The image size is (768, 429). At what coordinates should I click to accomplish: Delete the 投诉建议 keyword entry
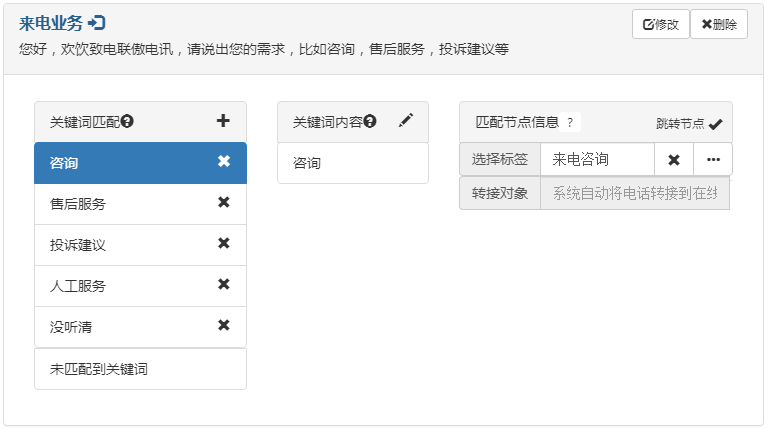(x=224, y=244)
